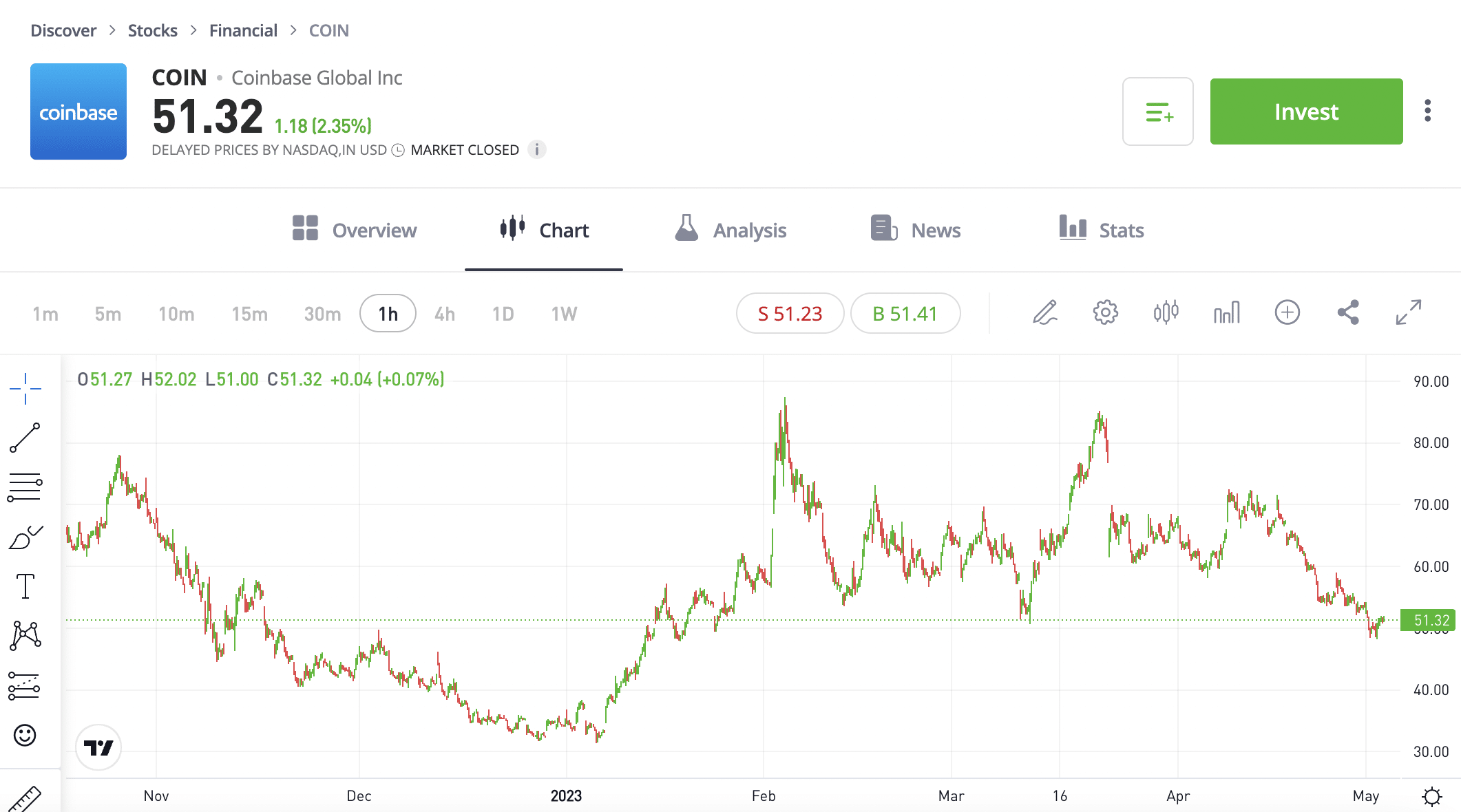Select the 1h timeframe

[x=388, y=313]
